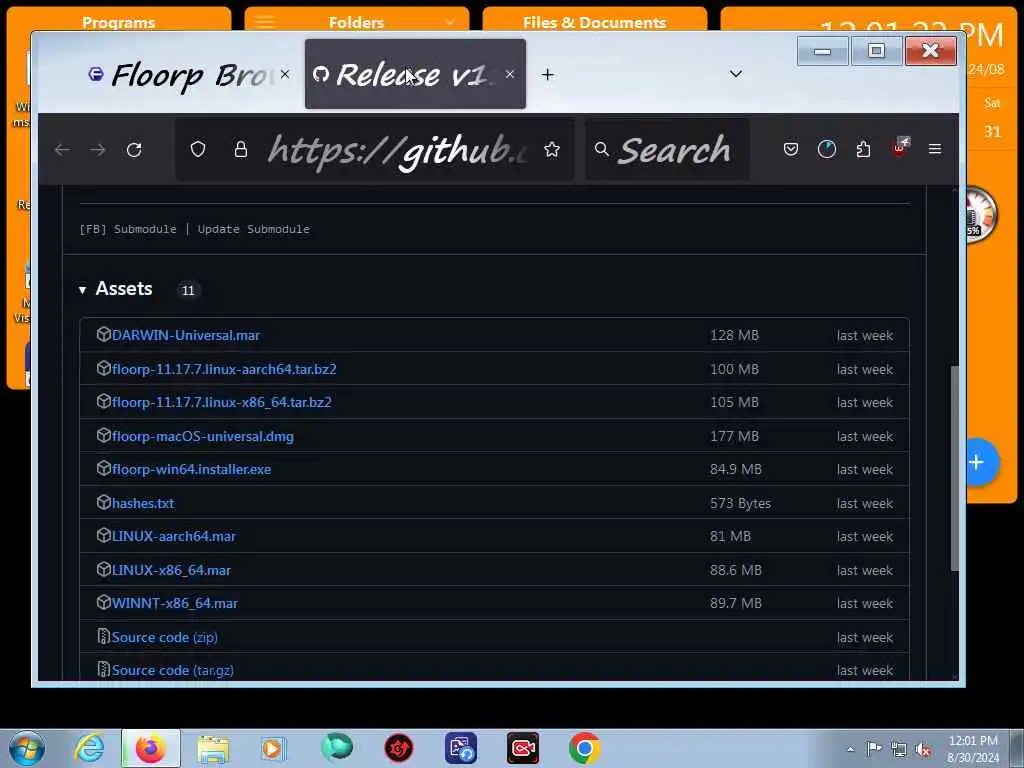This screenshot has width=1024, height=768.
Task: Click the zip file icon beside Source code (zip)
Action: point(103,636)
